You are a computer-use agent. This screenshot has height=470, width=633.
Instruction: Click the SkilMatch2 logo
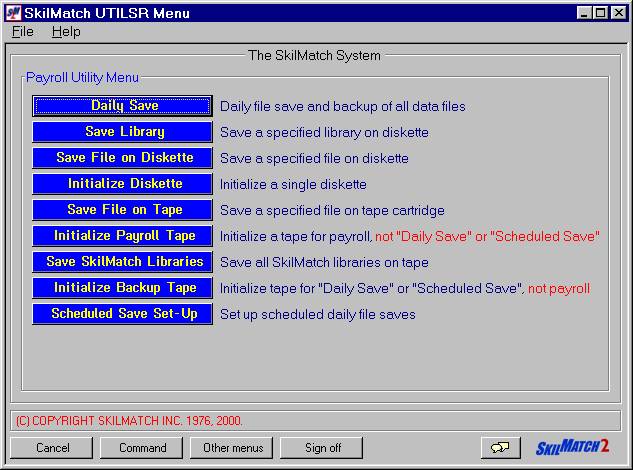(572, 447)
